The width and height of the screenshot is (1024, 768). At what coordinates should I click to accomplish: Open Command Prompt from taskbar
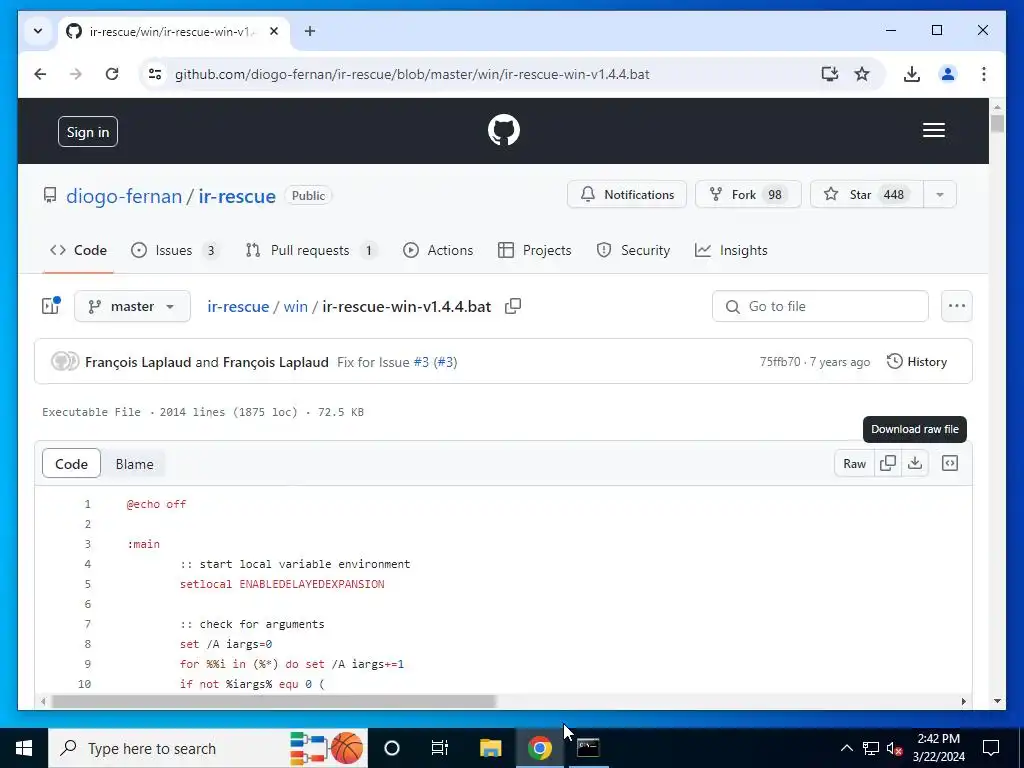pyautogui.click(x=588, y=748)
